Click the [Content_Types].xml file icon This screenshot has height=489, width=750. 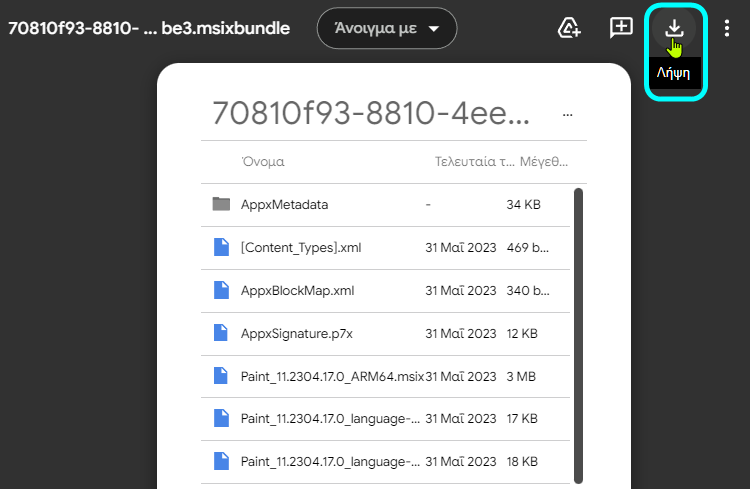coord(221,247)
